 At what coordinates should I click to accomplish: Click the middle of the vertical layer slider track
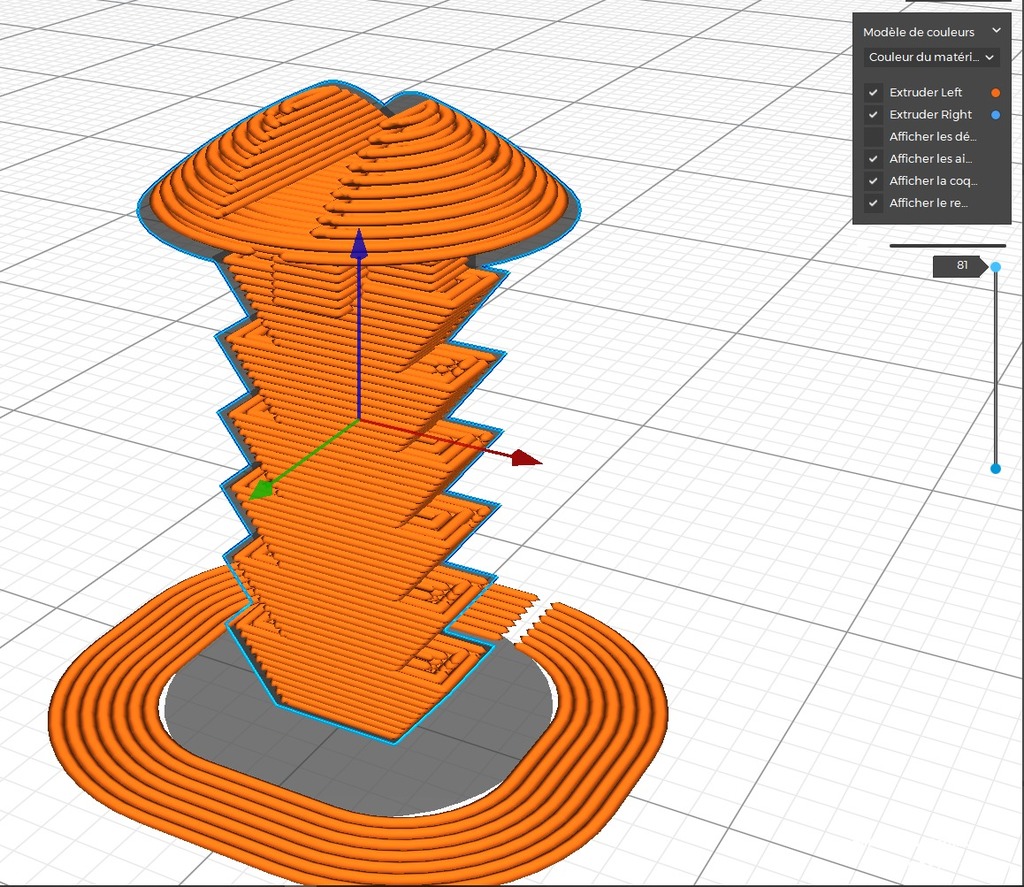click(995, 368)
